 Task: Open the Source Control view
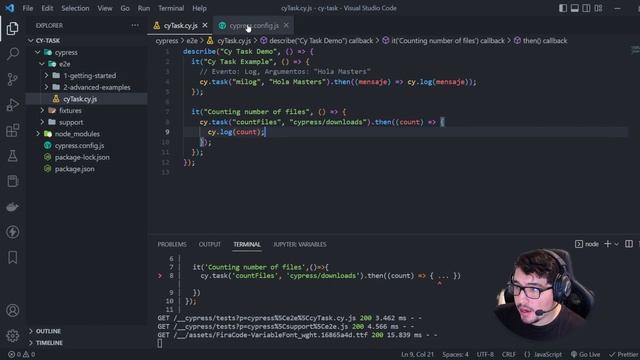coord(12,79)
